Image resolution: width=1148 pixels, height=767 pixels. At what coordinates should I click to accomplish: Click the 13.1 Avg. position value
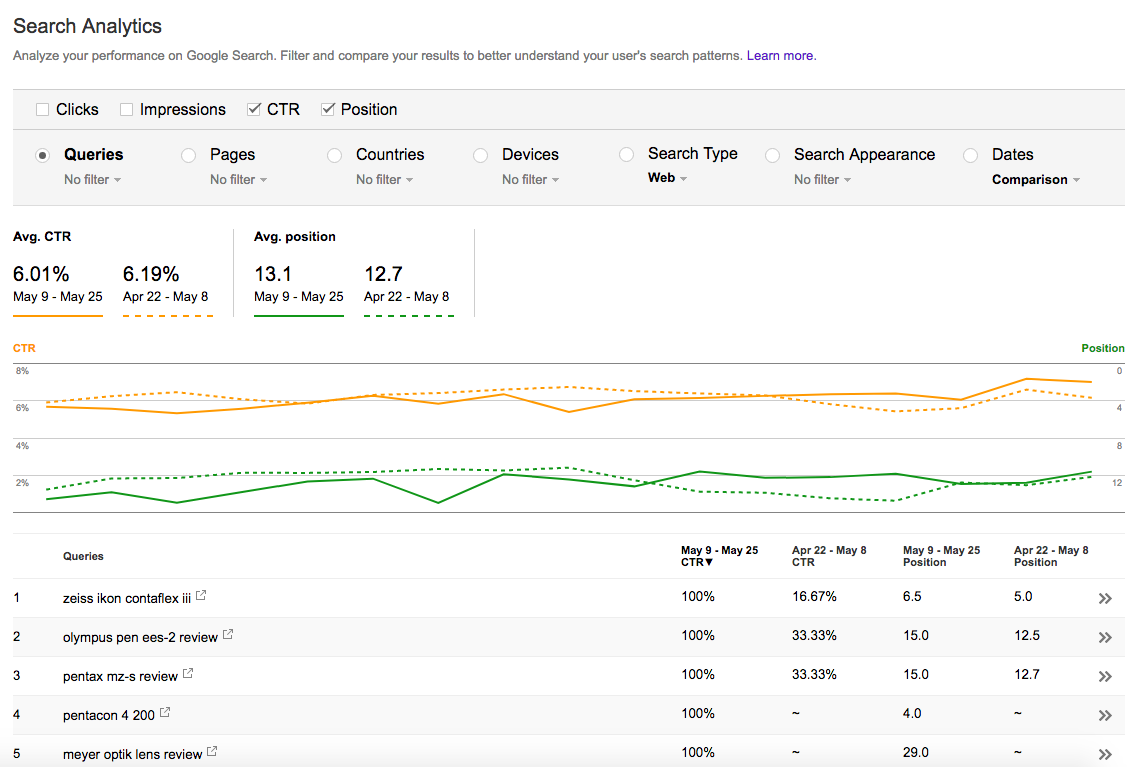click(273, 274)
